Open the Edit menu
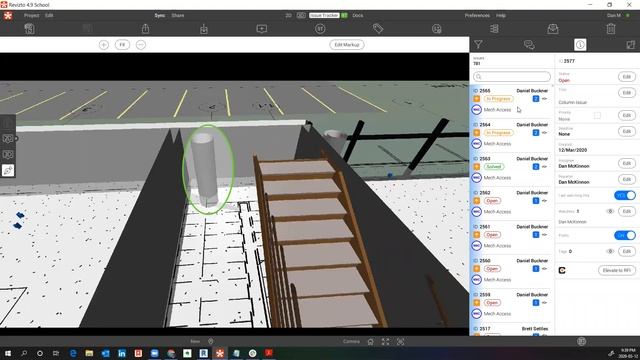Screen dimensions: 640x360 tap(49, 16)
